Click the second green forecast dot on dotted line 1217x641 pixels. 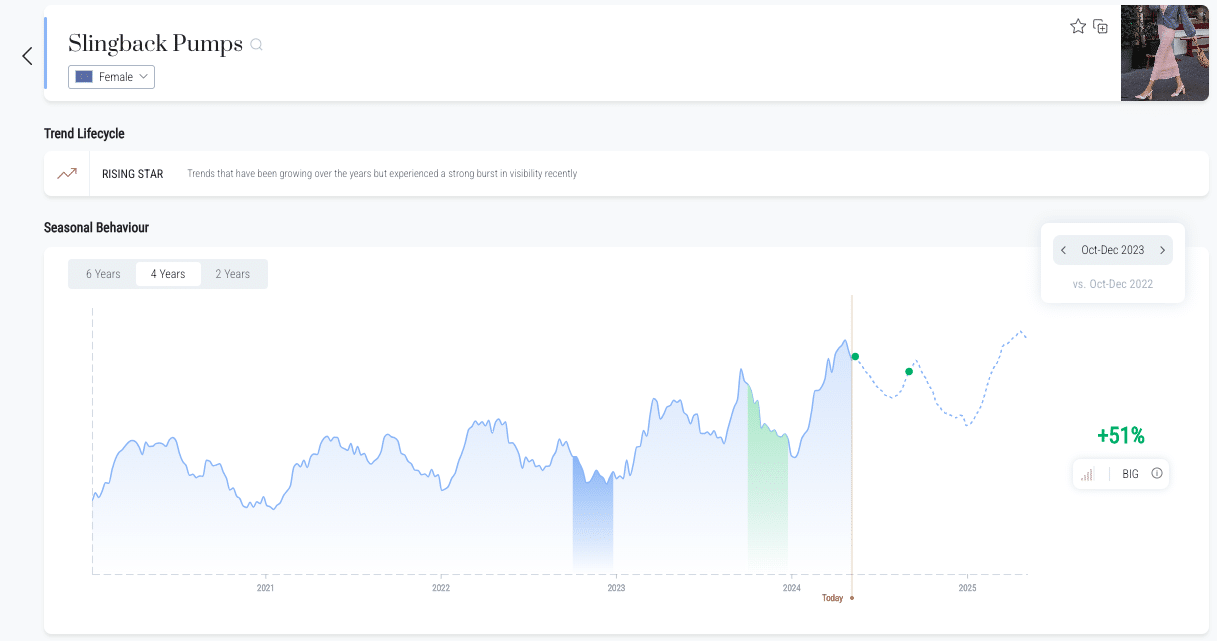(x=909, y=372)
